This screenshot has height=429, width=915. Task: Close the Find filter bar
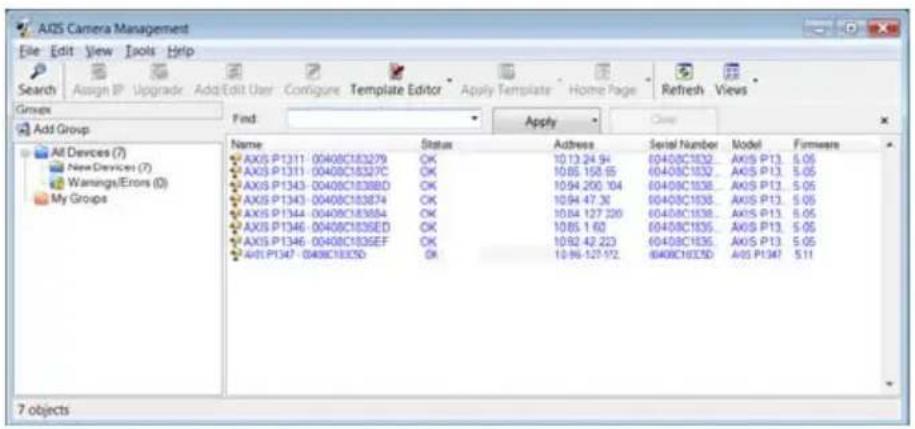(885, 120)
